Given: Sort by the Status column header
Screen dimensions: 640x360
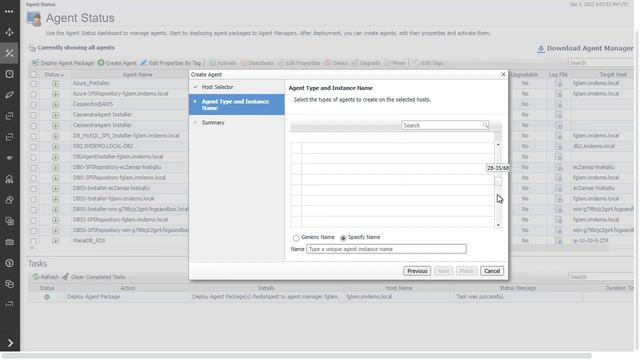Looking at the screenshot, I should coord(54,75).
